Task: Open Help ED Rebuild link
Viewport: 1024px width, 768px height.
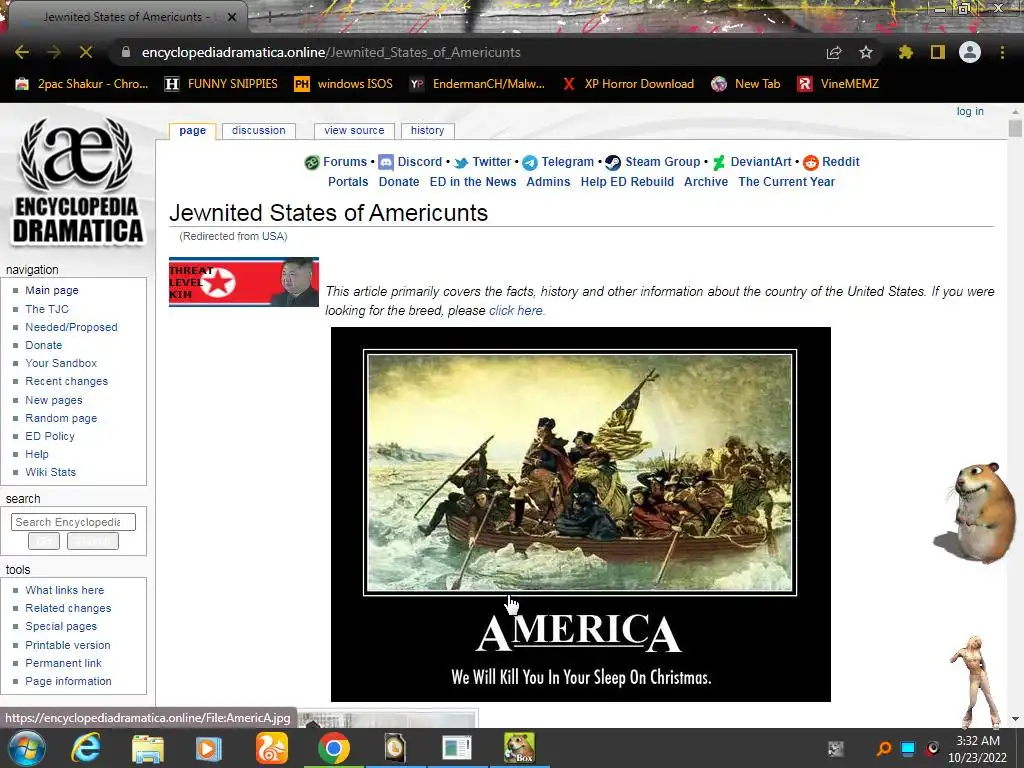Action: point(627,182)
